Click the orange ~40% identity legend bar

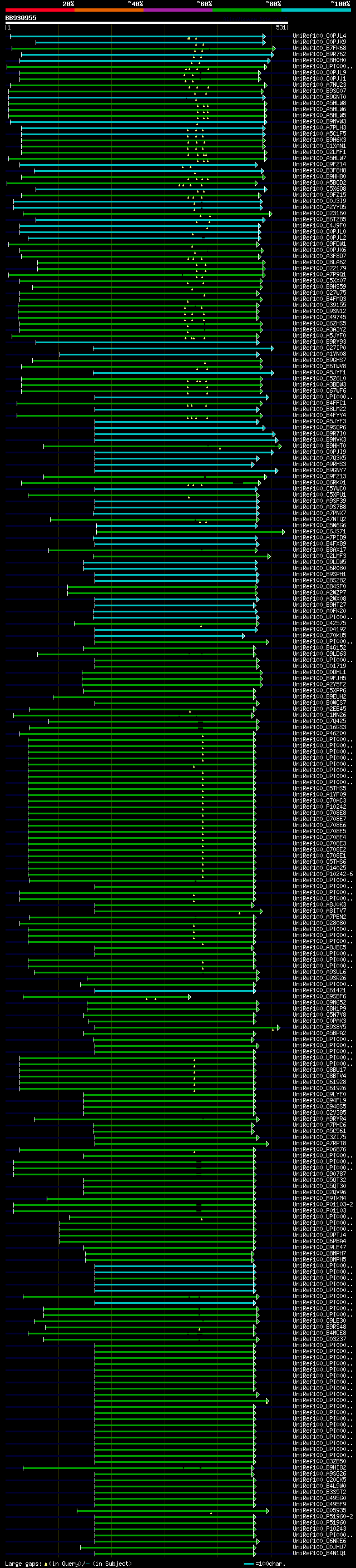coord(110,10)
